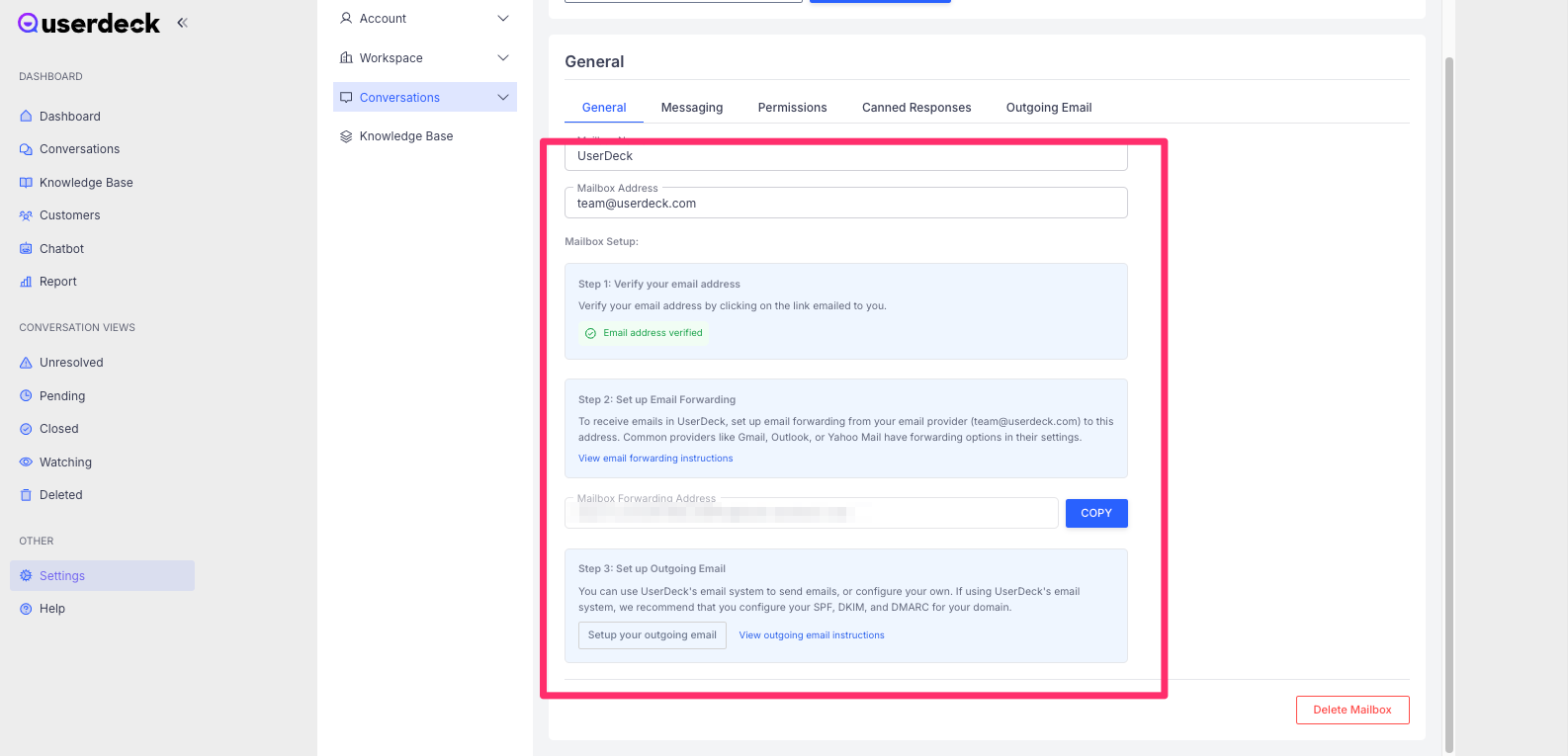1568x756 pixels.
Task: Click 'Step 2: Set up Email Forwarding' heading
Action: [656, 400]
